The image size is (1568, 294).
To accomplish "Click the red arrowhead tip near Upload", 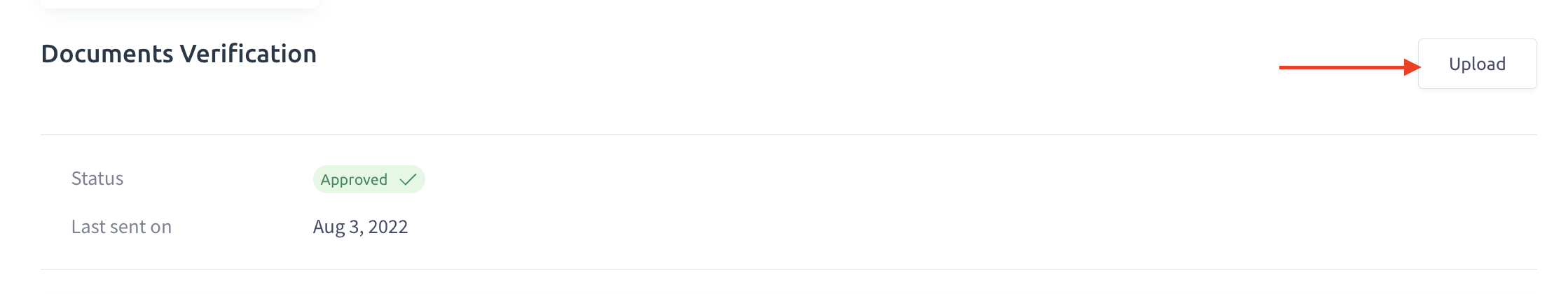I will click(x=1413, y=67).
